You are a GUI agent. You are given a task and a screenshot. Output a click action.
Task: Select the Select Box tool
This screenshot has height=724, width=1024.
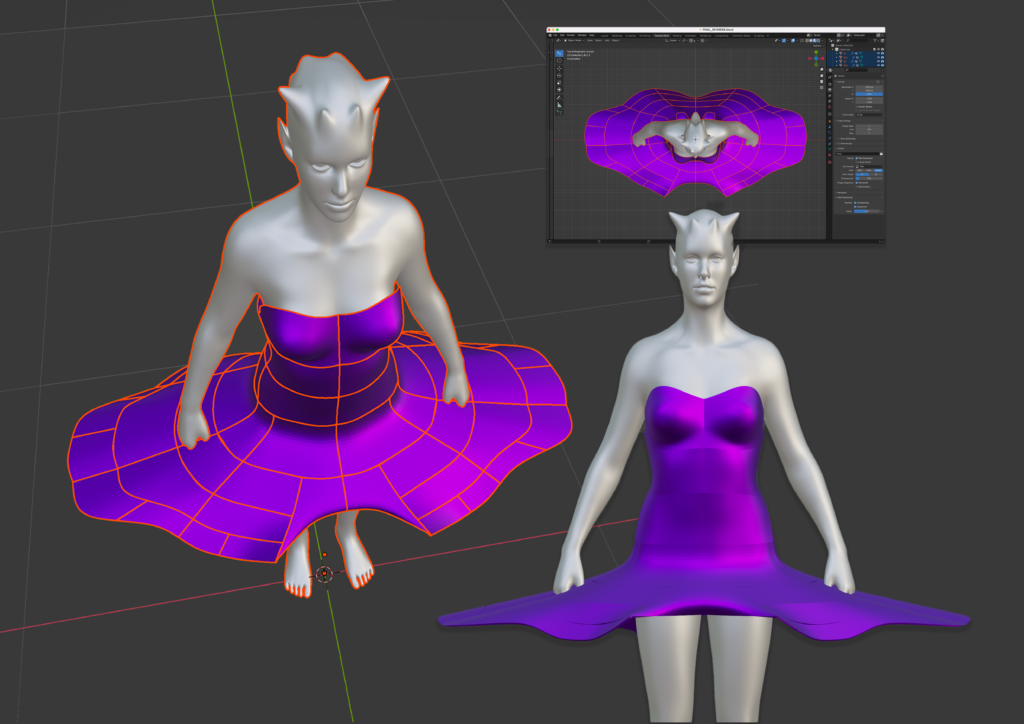click(559, 51)
